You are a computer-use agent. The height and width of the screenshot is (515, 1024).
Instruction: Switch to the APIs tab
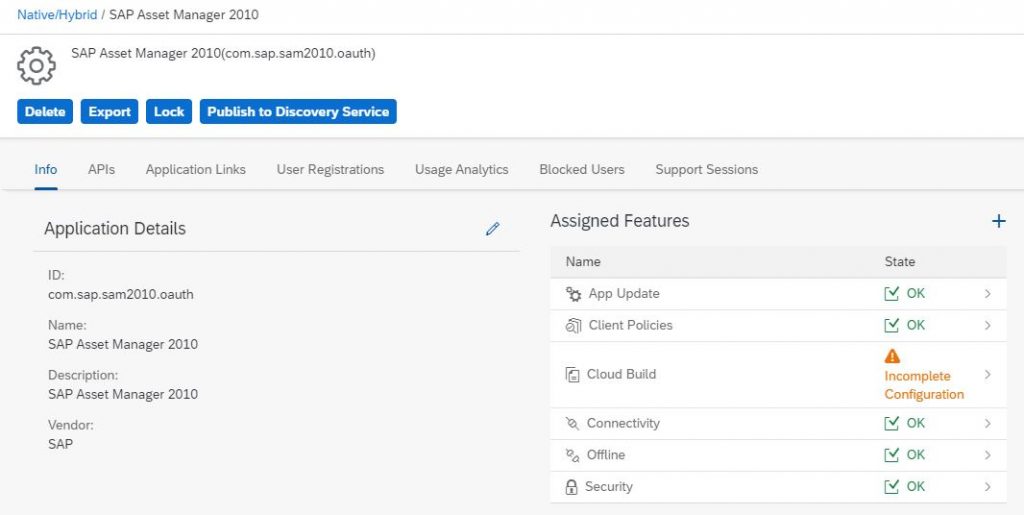[101, 170]
